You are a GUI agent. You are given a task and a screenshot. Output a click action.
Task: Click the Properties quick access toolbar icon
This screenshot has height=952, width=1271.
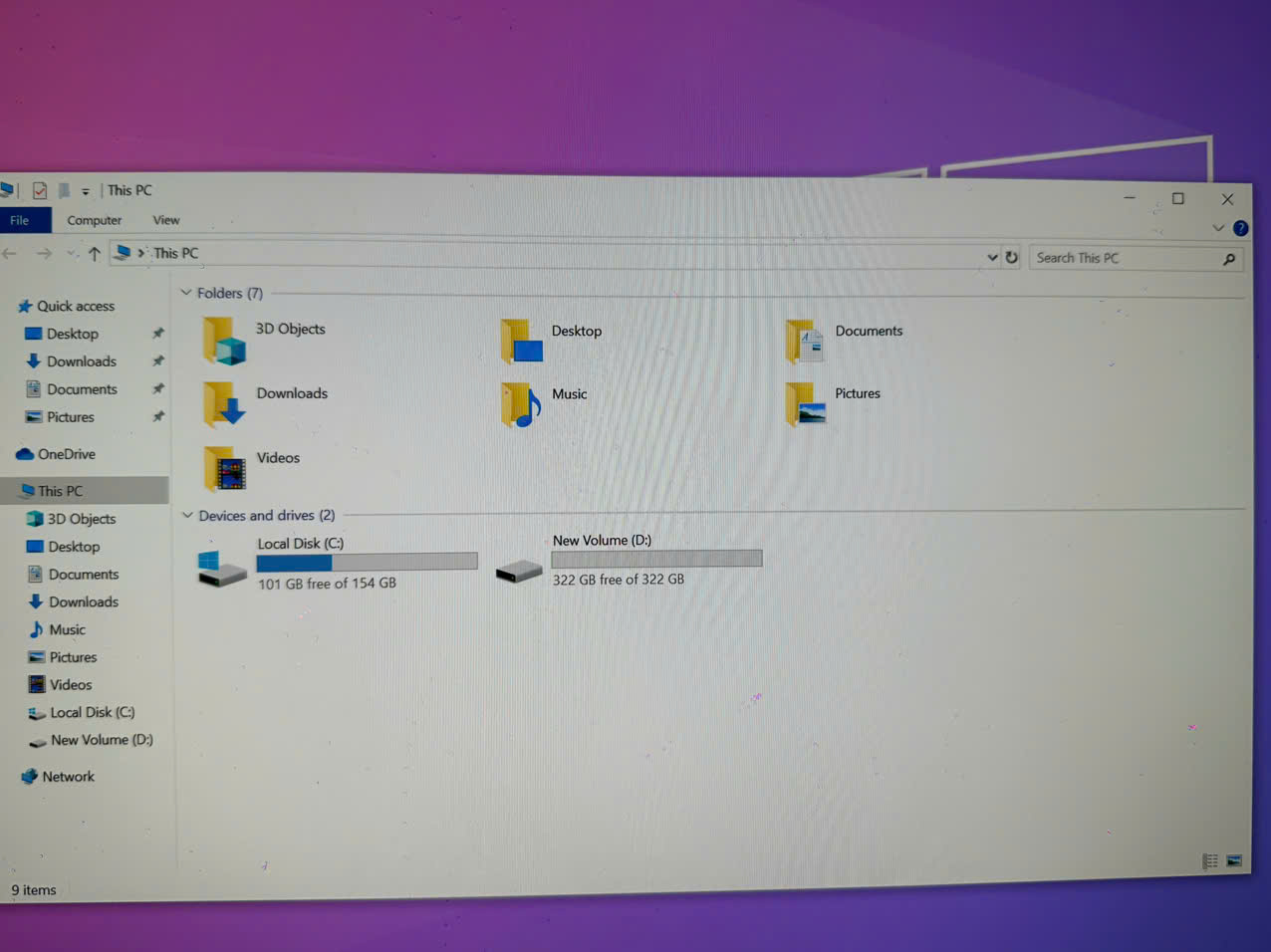pos(40,190)
